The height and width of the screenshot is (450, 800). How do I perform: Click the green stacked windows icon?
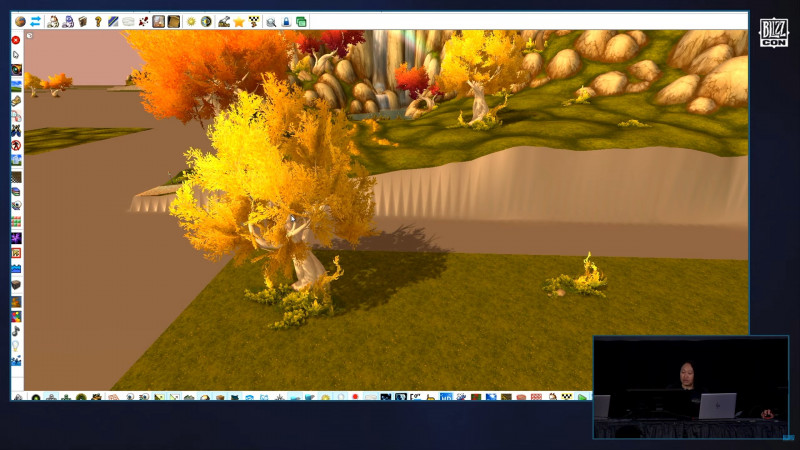pyautogui.click(x=301, y=21)
